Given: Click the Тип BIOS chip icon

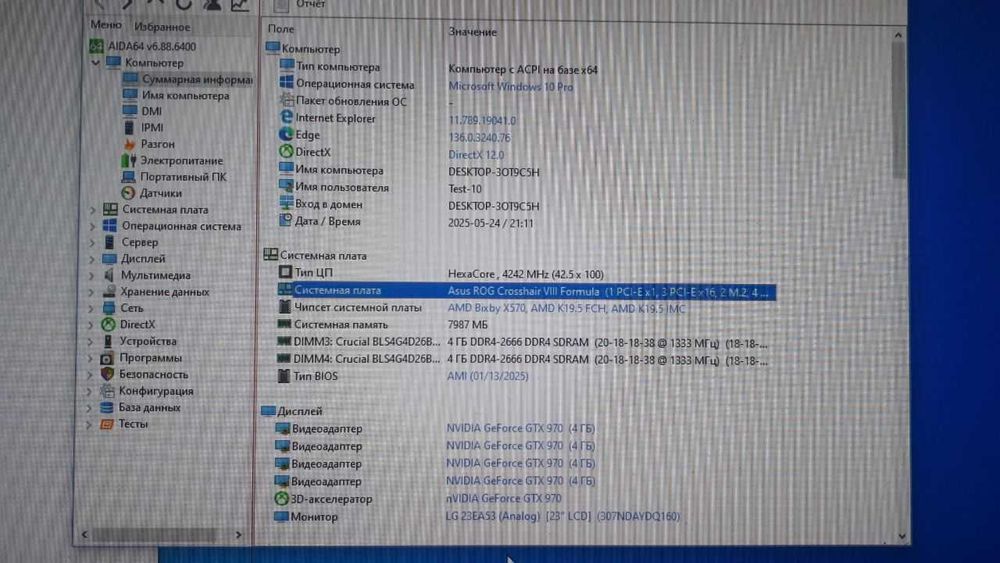Looking at the screenshot, I should (284, 376).
